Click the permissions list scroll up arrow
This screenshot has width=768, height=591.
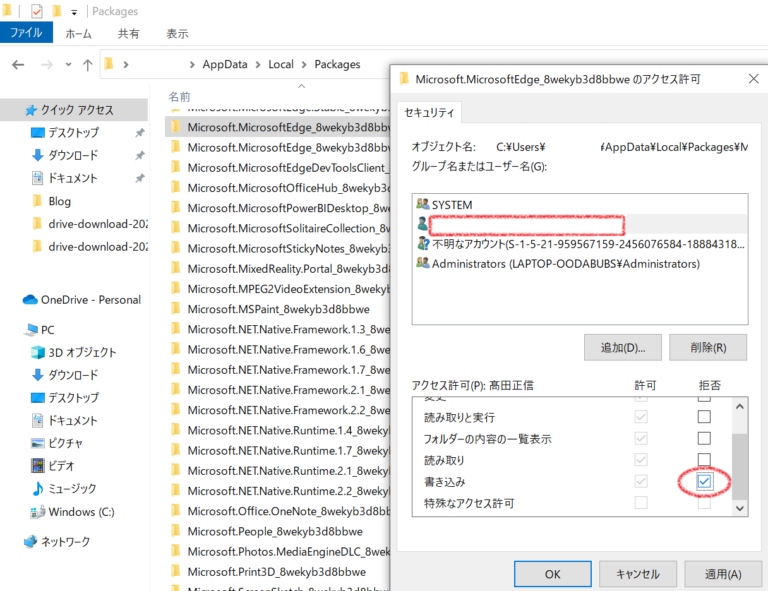pos(740,406)
